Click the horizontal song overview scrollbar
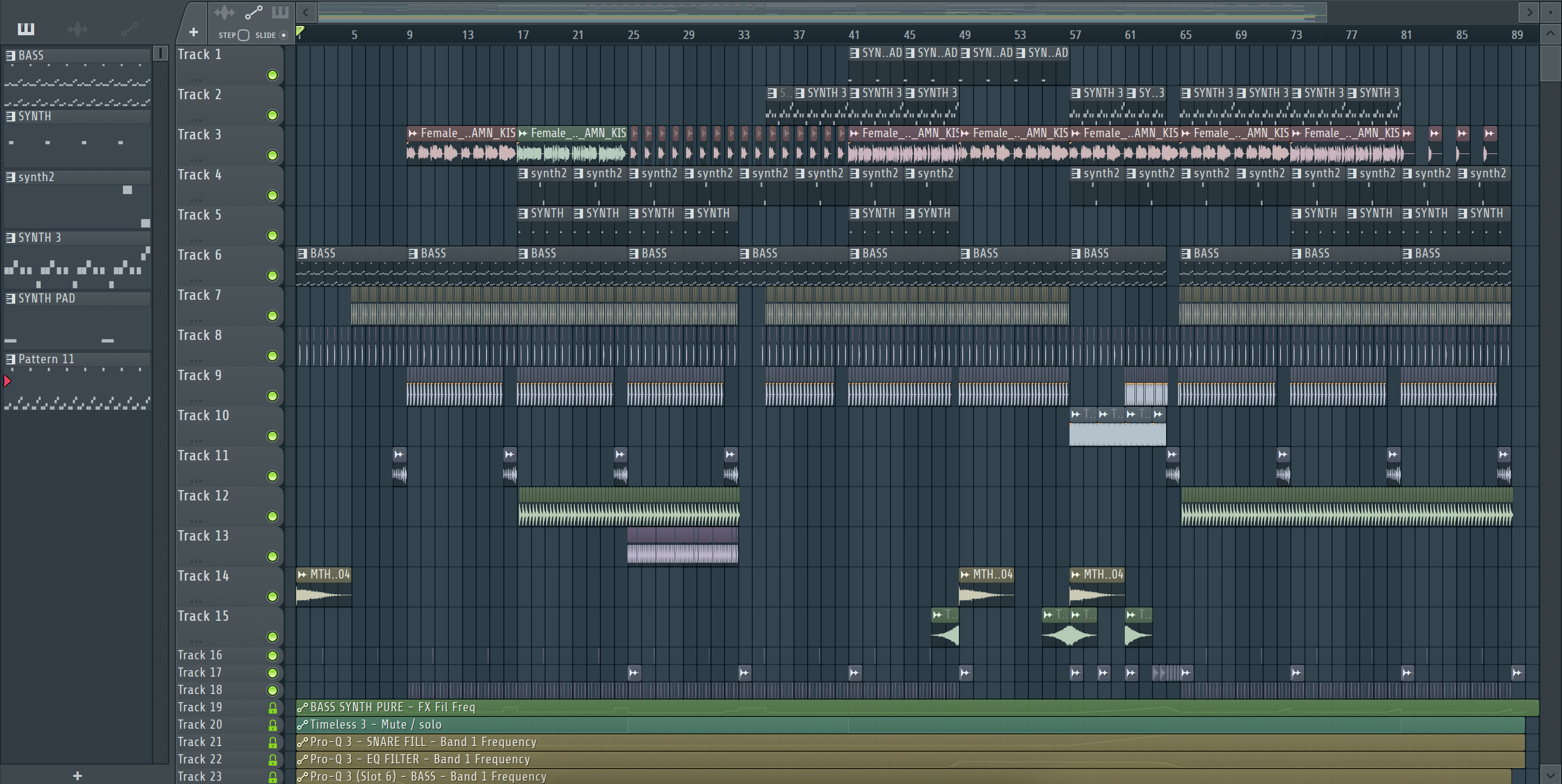Image resolution: width=1562 pixels, height=784 pixels. click(x=822, y=12)
